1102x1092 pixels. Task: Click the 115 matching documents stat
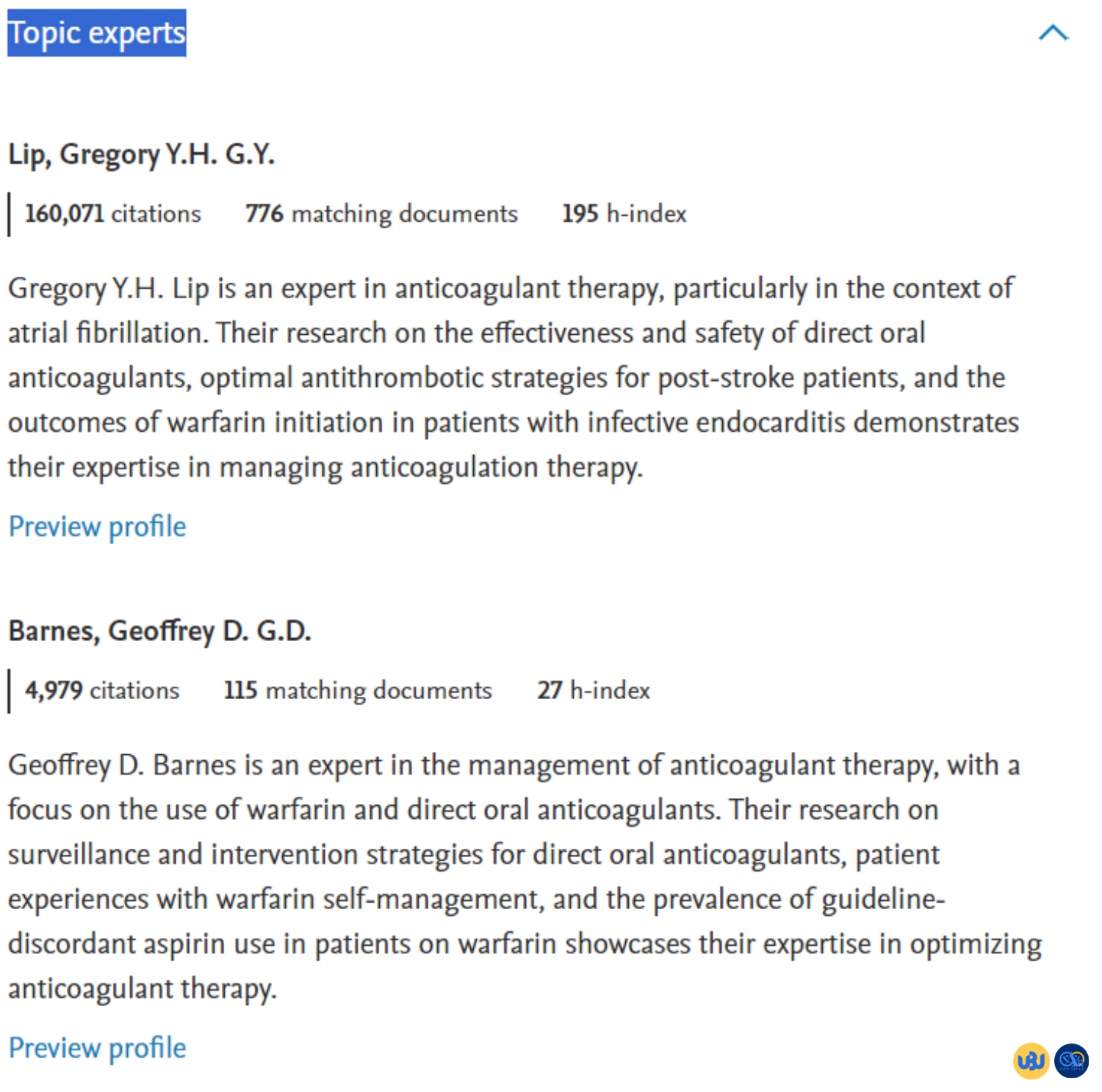point(358,690)
